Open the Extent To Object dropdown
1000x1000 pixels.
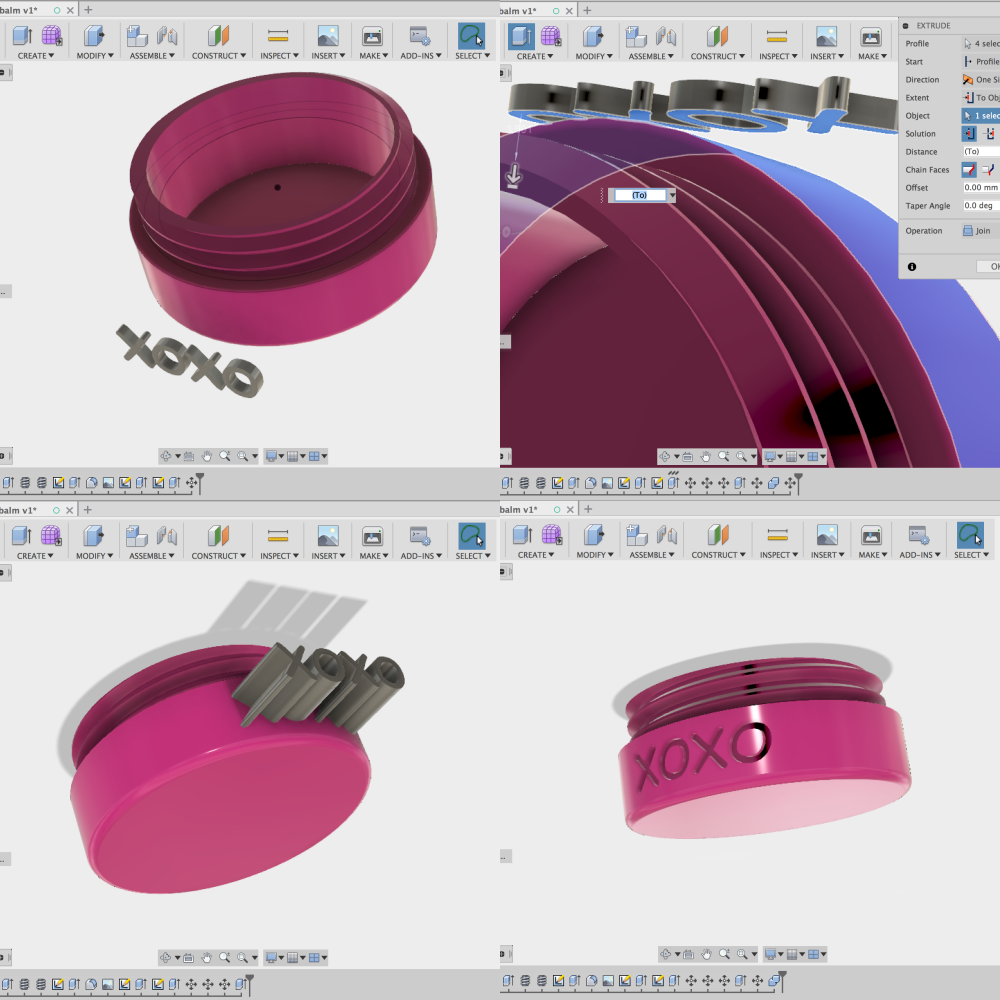pos(980,98)
